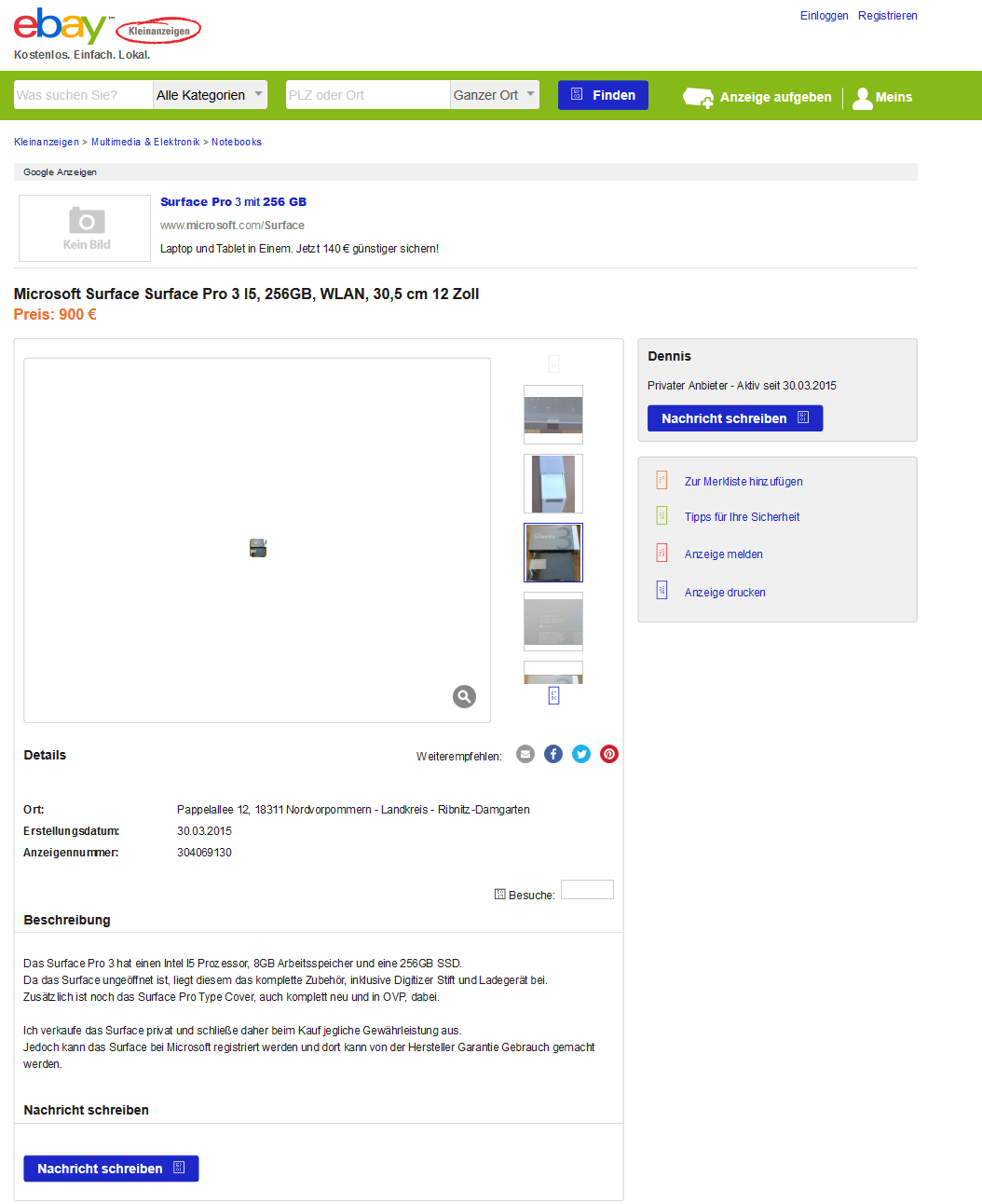Open the Alle Kategorien dropdown
This screenshot has height=1204, width=982.
pos(211,95)
